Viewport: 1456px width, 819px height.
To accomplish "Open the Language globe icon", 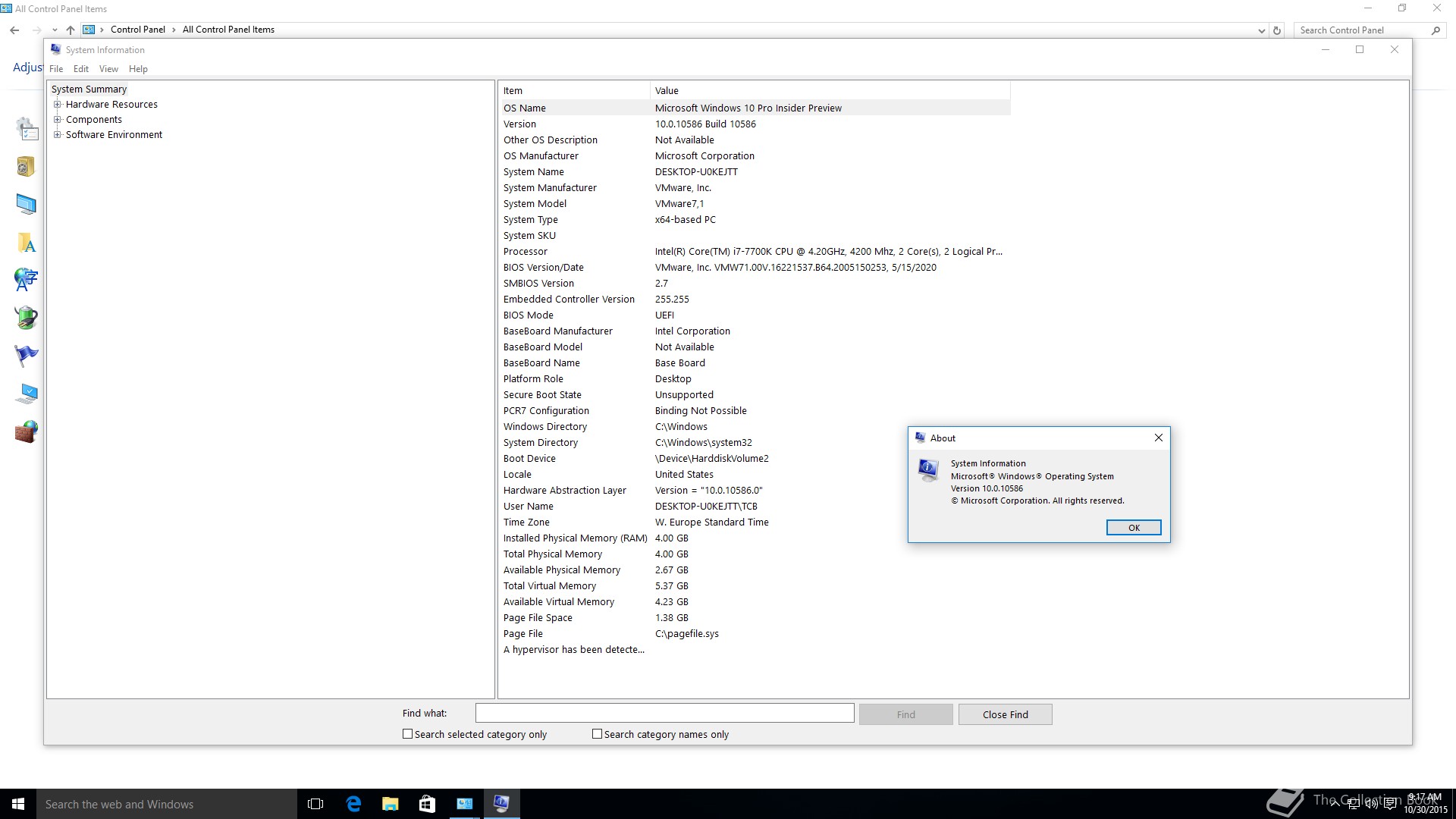I will click(26, 280).
